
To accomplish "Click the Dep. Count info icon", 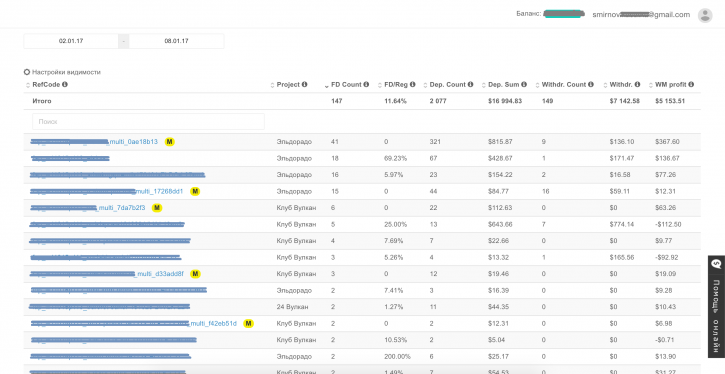I will click(x=470, y=85).
